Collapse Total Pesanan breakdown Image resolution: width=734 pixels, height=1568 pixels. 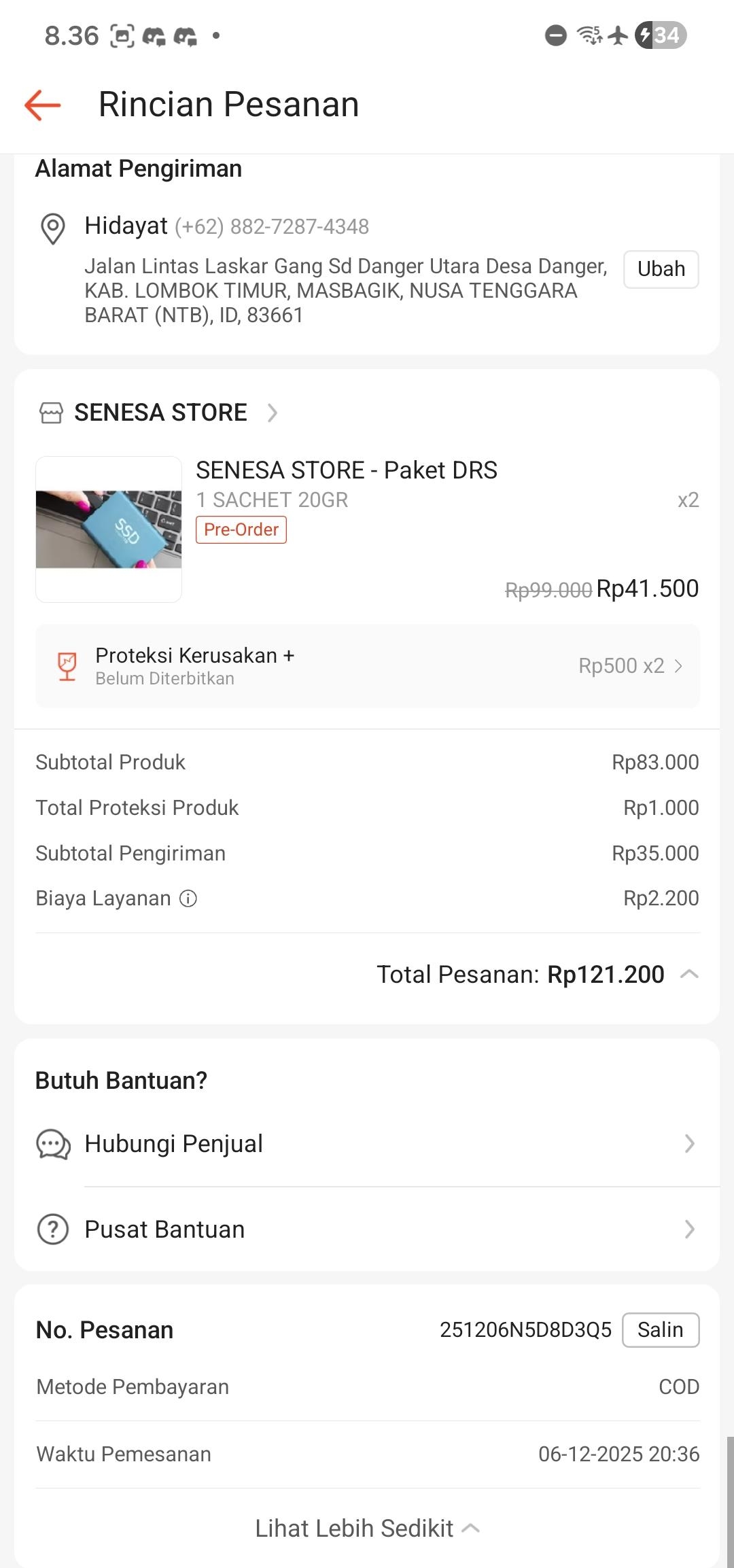click(x=689, y=974)
